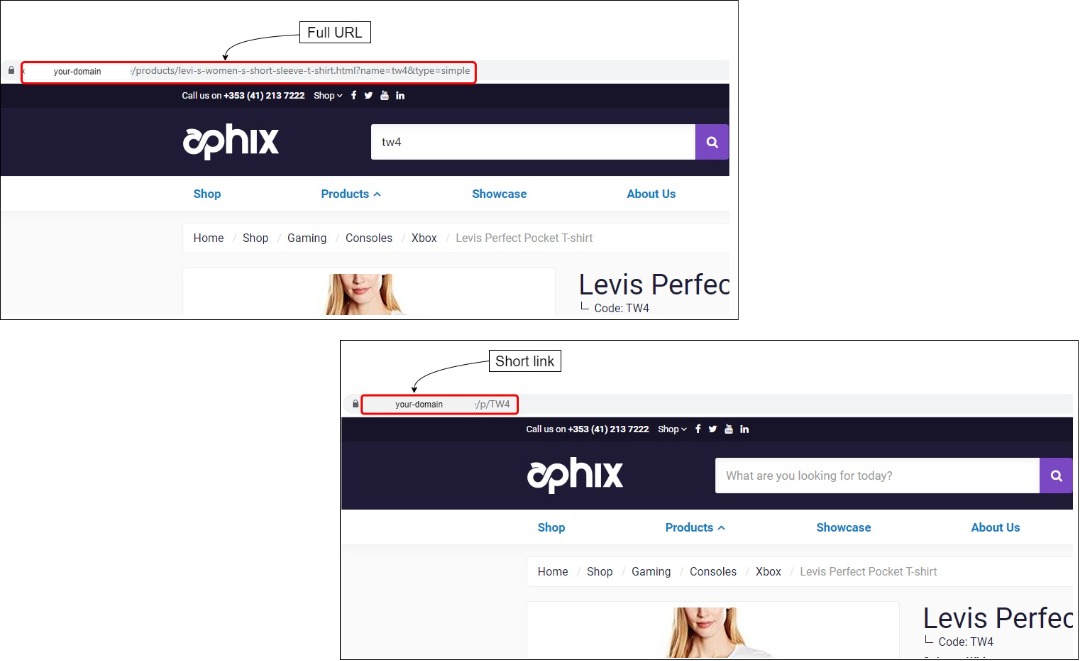Open Twitter icon in top header bar
The width and height of the screenshot is (1080, 661).
[368, 96]
